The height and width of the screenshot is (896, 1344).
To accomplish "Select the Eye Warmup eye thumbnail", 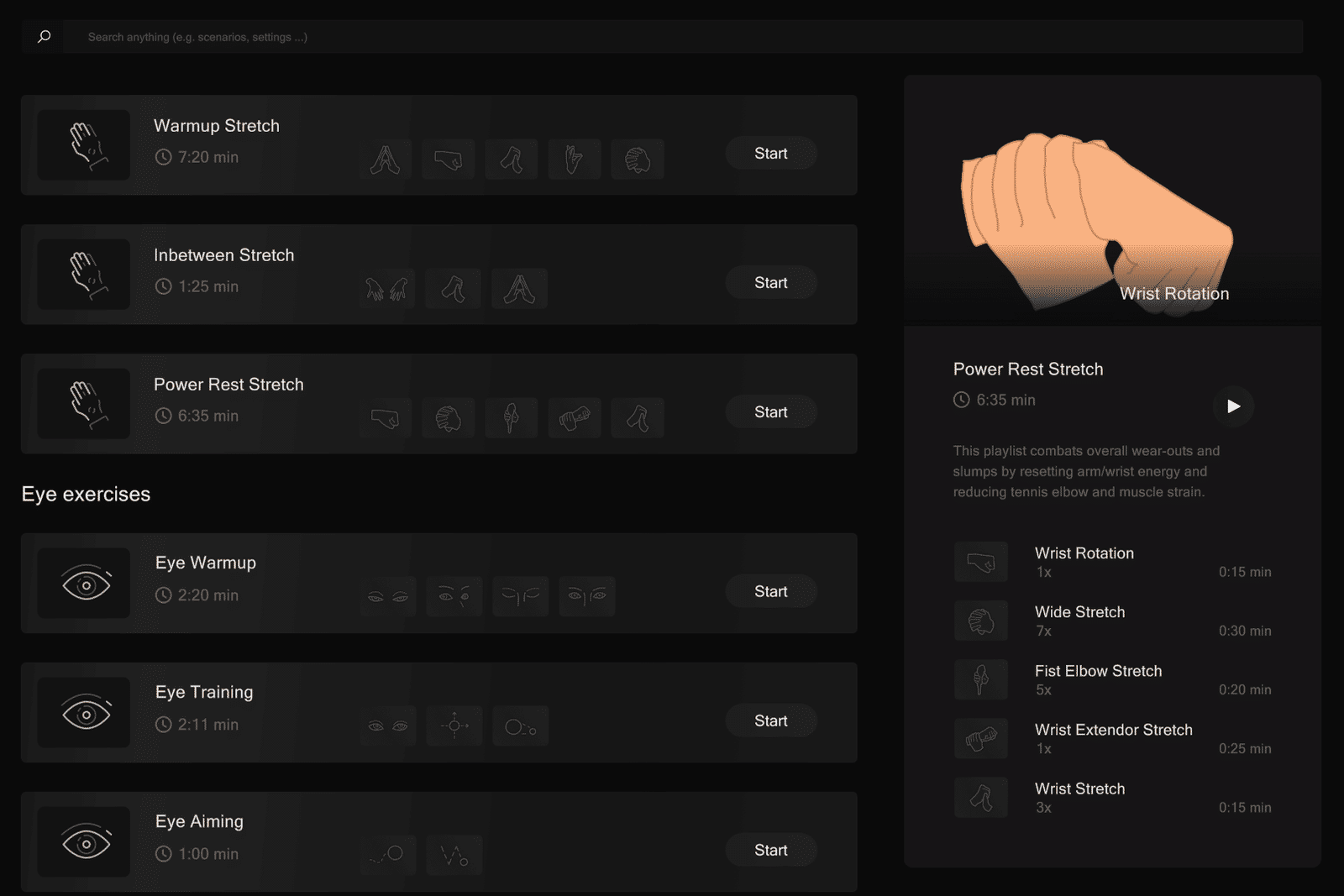I will 84,584.
